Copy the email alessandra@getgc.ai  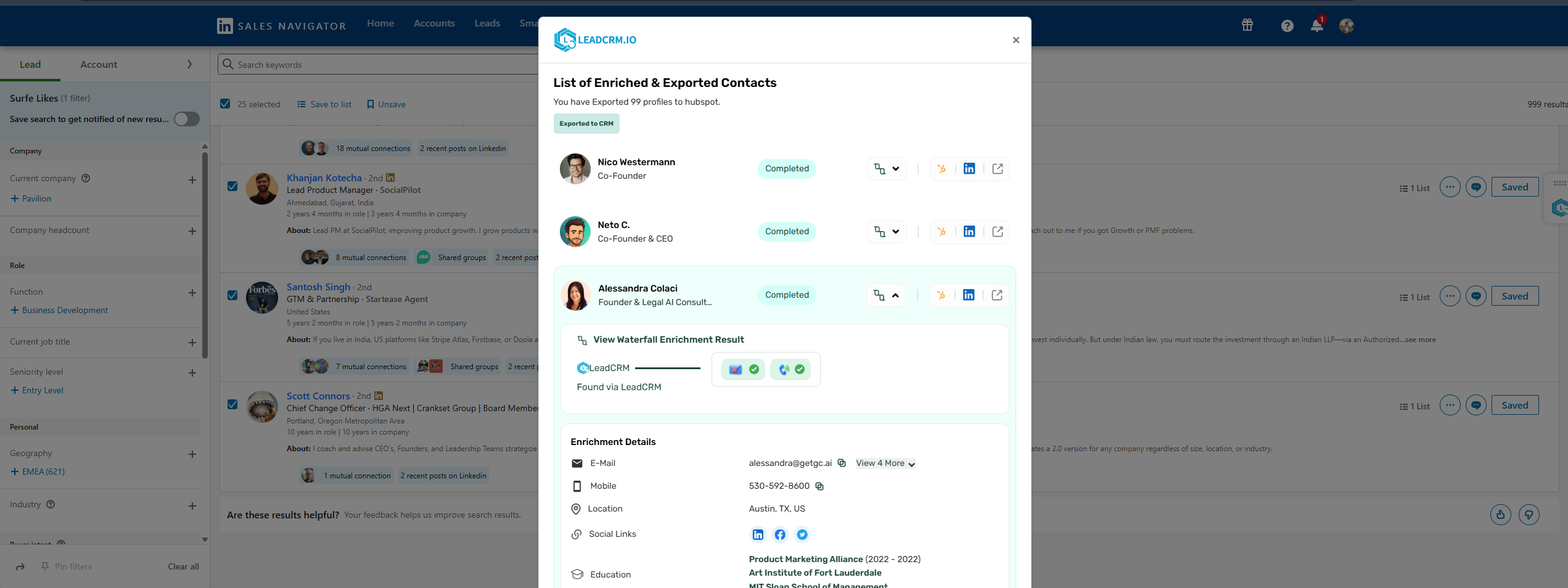[842, 463]
